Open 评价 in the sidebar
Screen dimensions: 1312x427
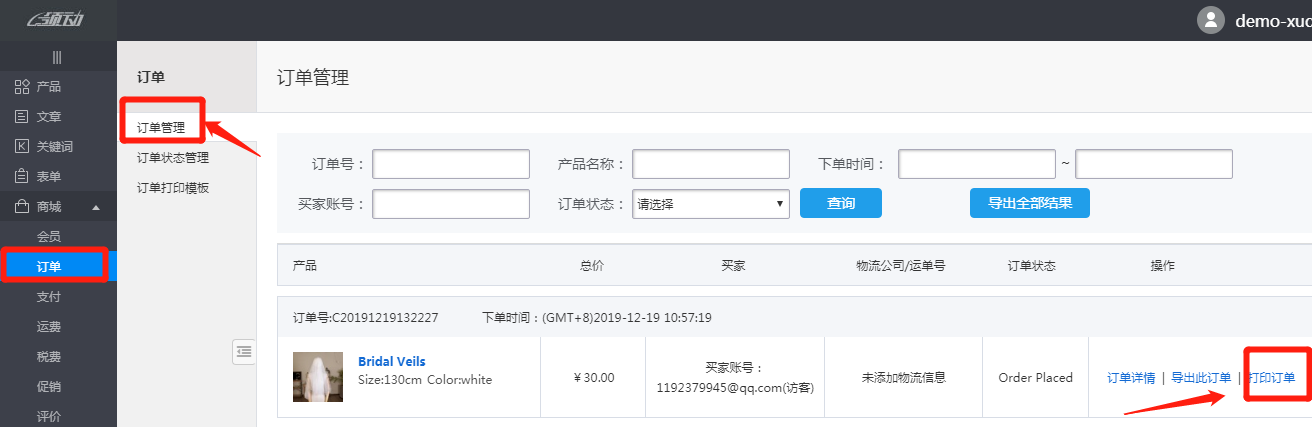tap(49, 416)
